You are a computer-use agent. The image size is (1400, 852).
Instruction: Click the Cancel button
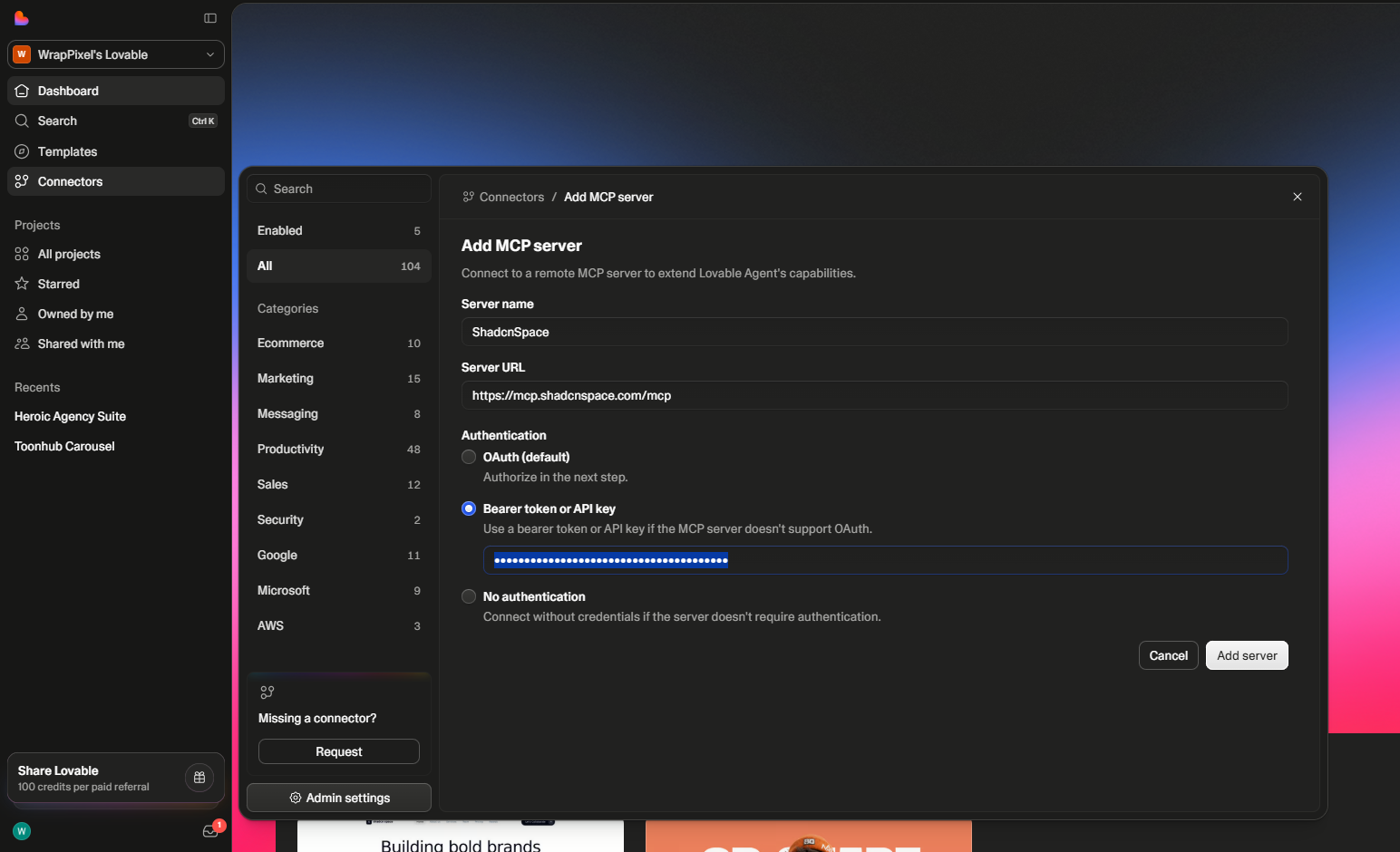point(1169,655)
